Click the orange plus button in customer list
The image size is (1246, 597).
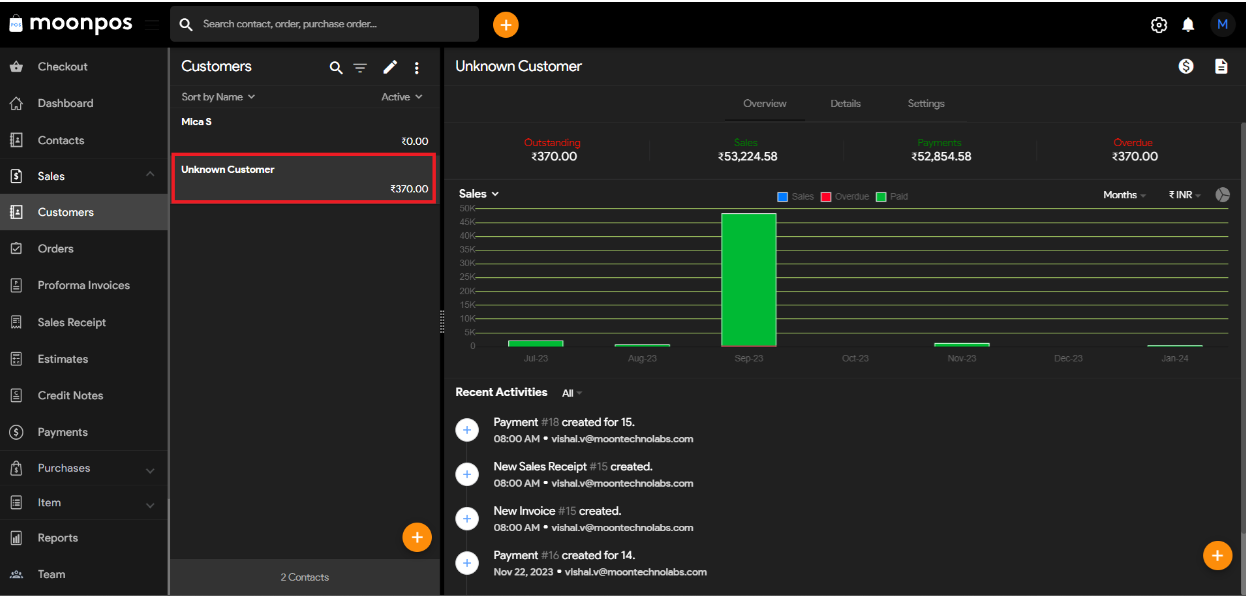tap(417, 537)
